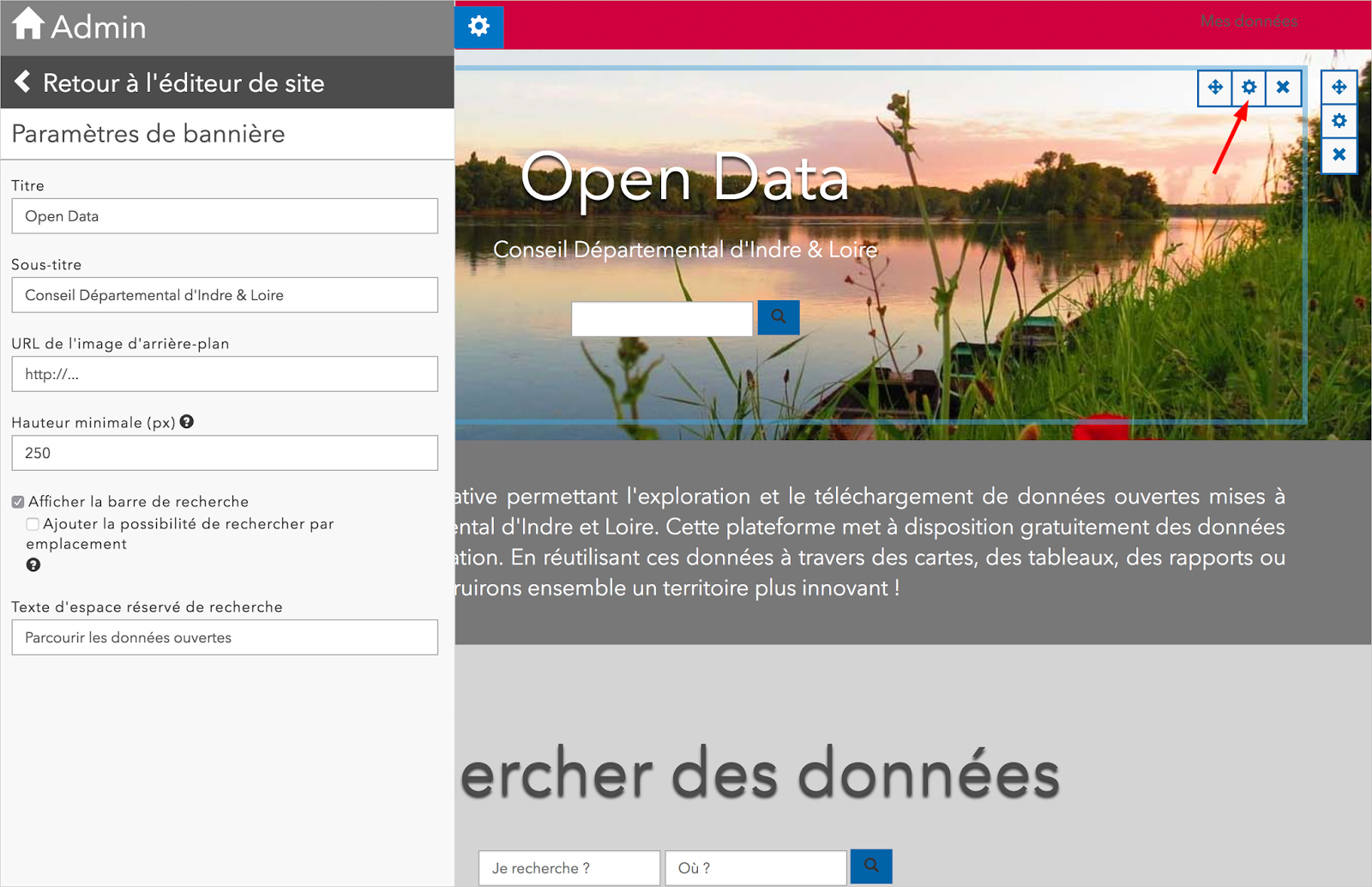Image resolution: width=1372 pixels, height=887 pixels.
Task: Open the blue settings gear above the banner
Action: point(478,26)
